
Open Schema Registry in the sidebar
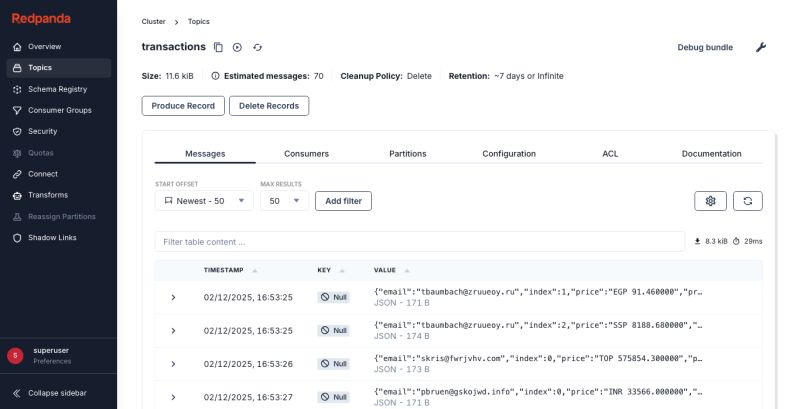(59, 89)
